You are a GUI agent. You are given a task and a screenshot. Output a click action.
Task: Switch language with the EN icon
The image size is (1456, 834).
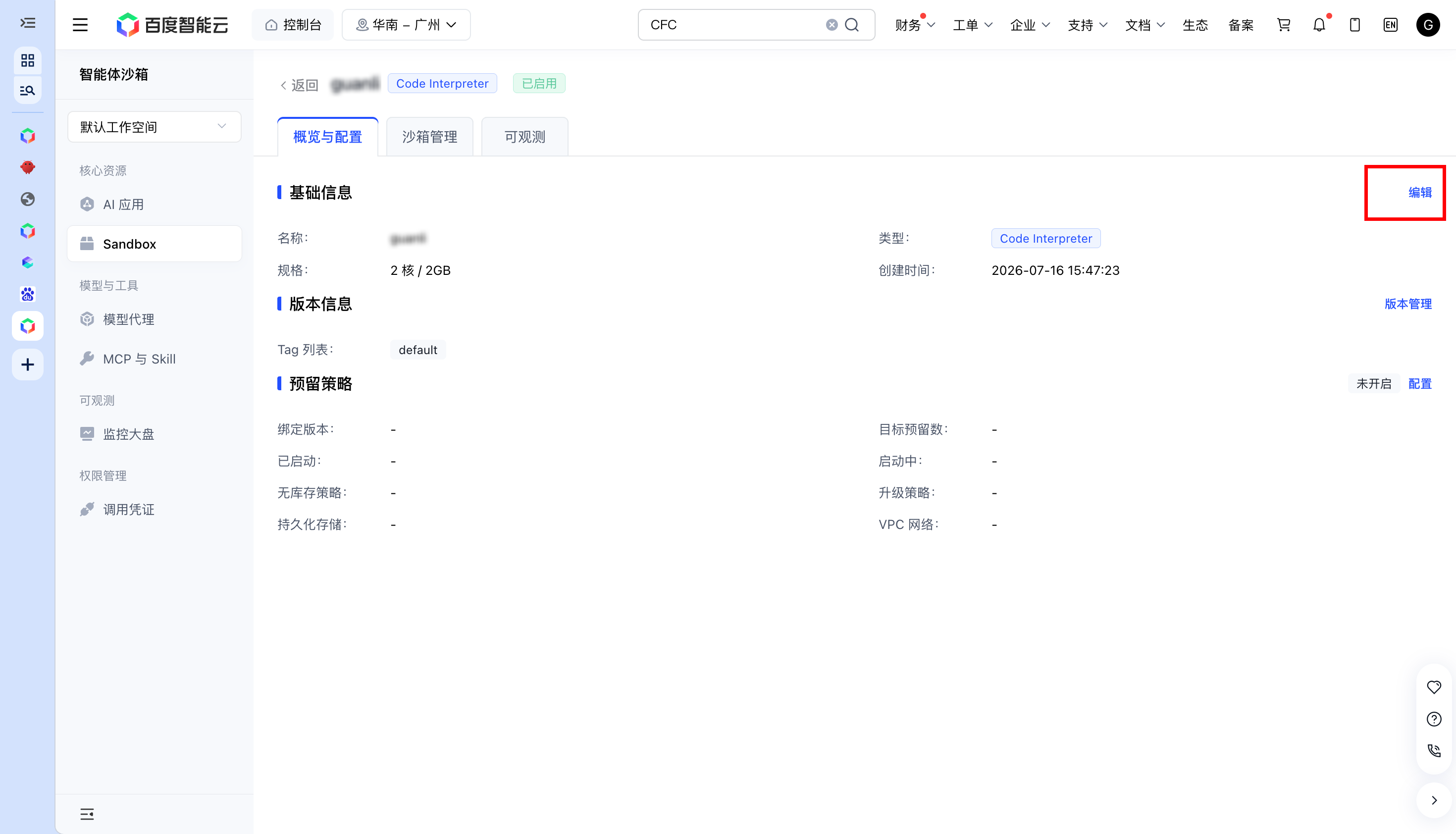(x=1390, y=25)
